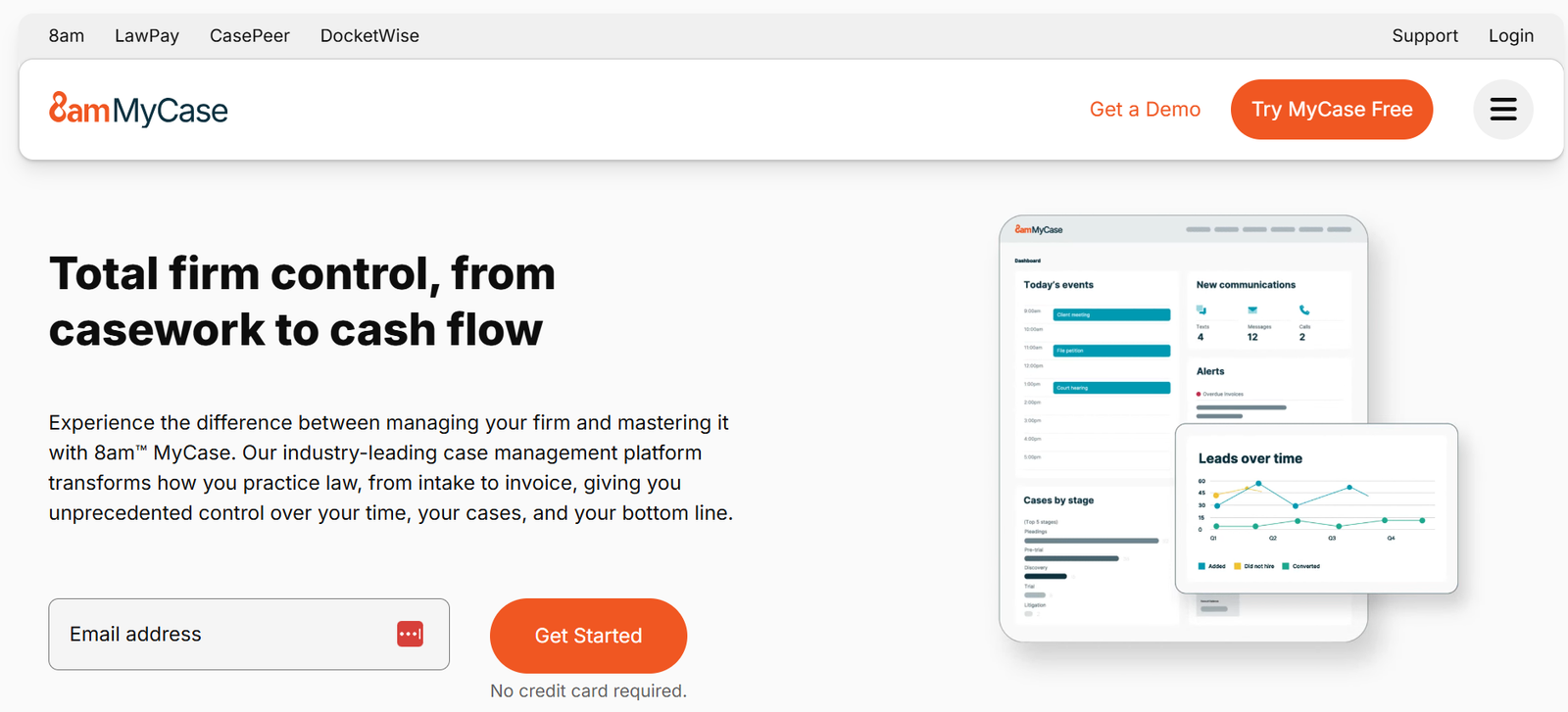This screenshot has width=1568, height=712.
Task: Click the texts icon under New communications
Action: 1201,310
